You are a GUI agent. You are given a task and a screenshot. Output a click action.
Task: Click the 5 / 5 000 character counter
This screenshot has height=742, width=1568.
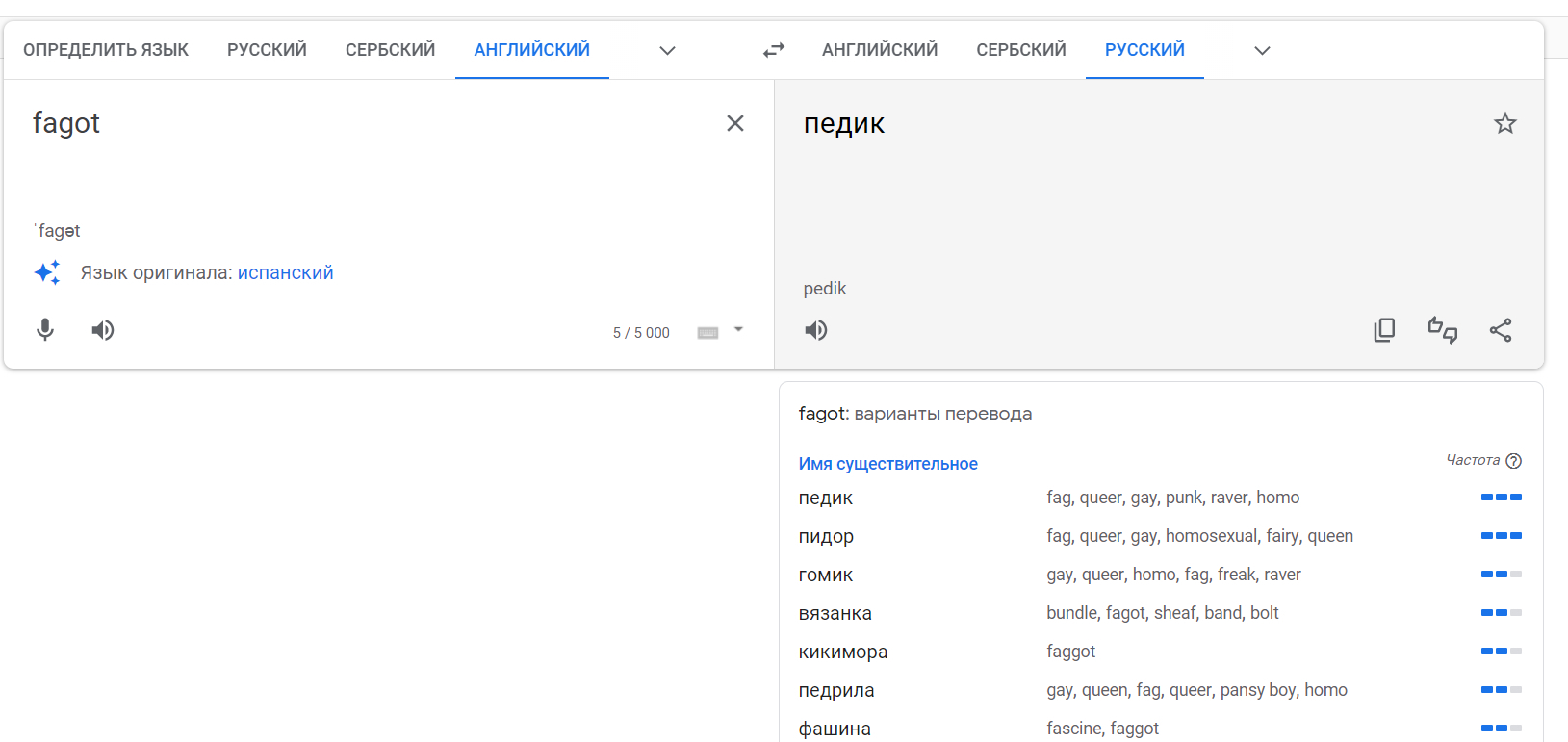pyautogui.click(x=641, y=333)
